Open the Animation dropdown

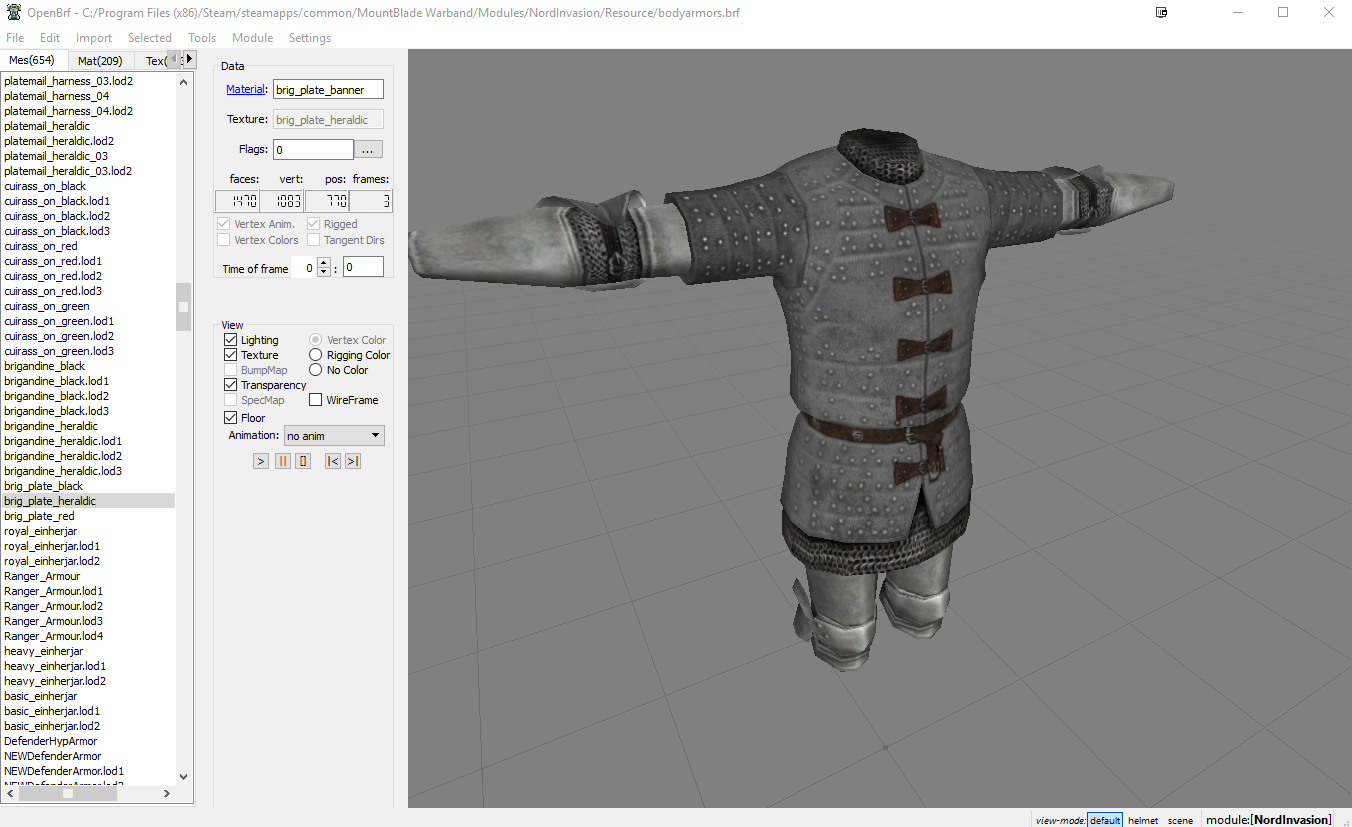(334, 436)
